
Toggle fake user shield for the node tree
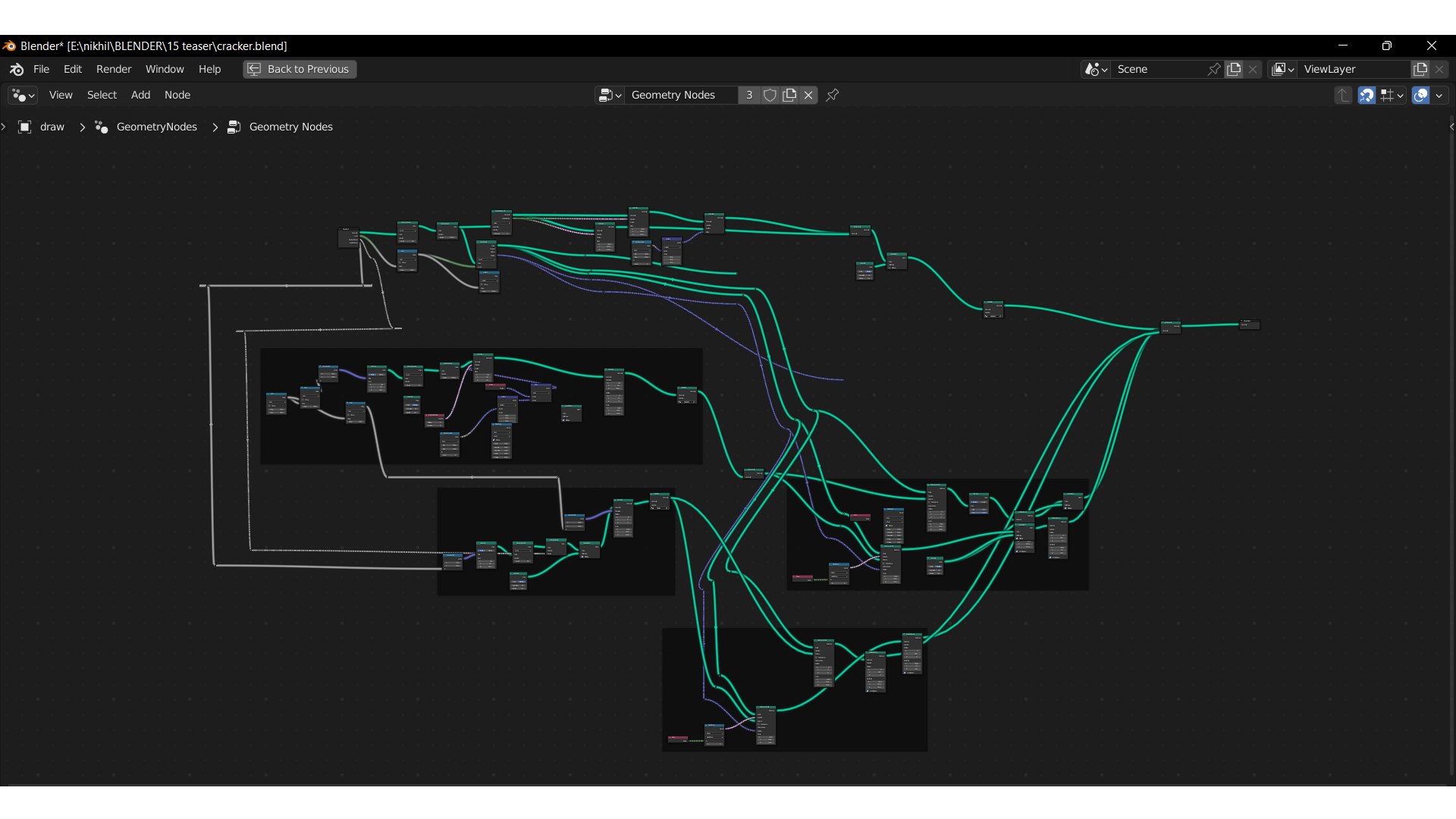(x=770, y=95)
